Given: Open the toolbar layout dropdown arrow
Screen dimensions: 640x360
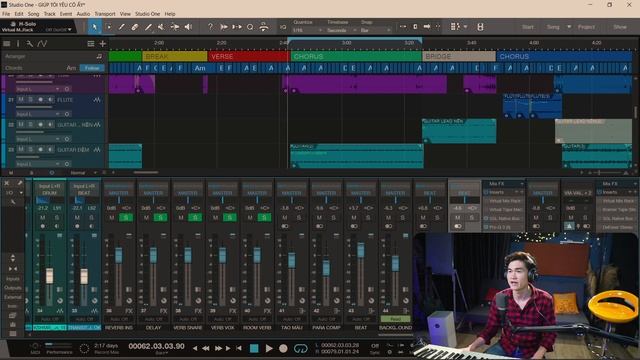Looking at the screenshot, I should pos(465,27).
